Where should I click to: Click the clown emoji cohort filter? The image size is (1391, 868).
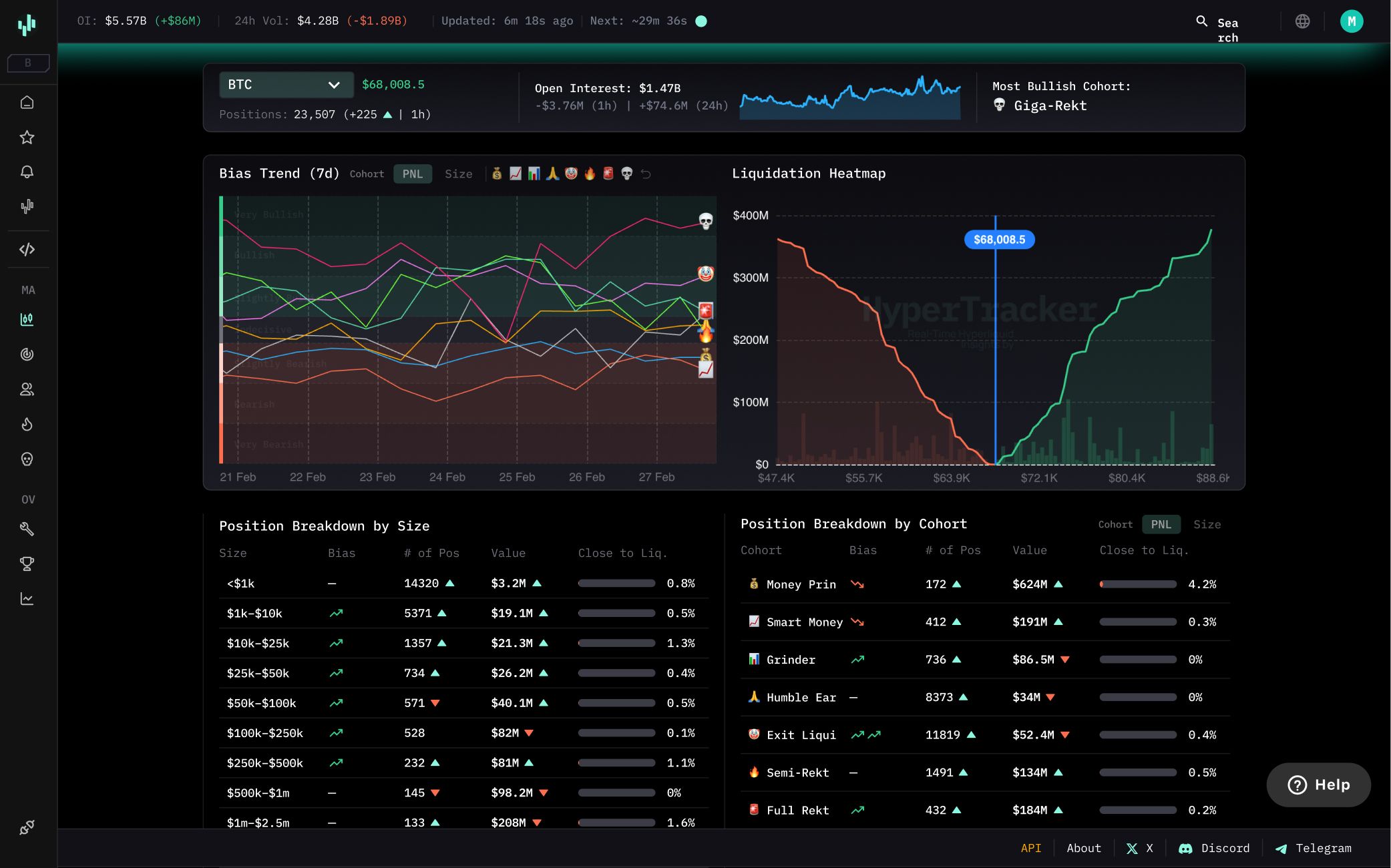[571, 174]
